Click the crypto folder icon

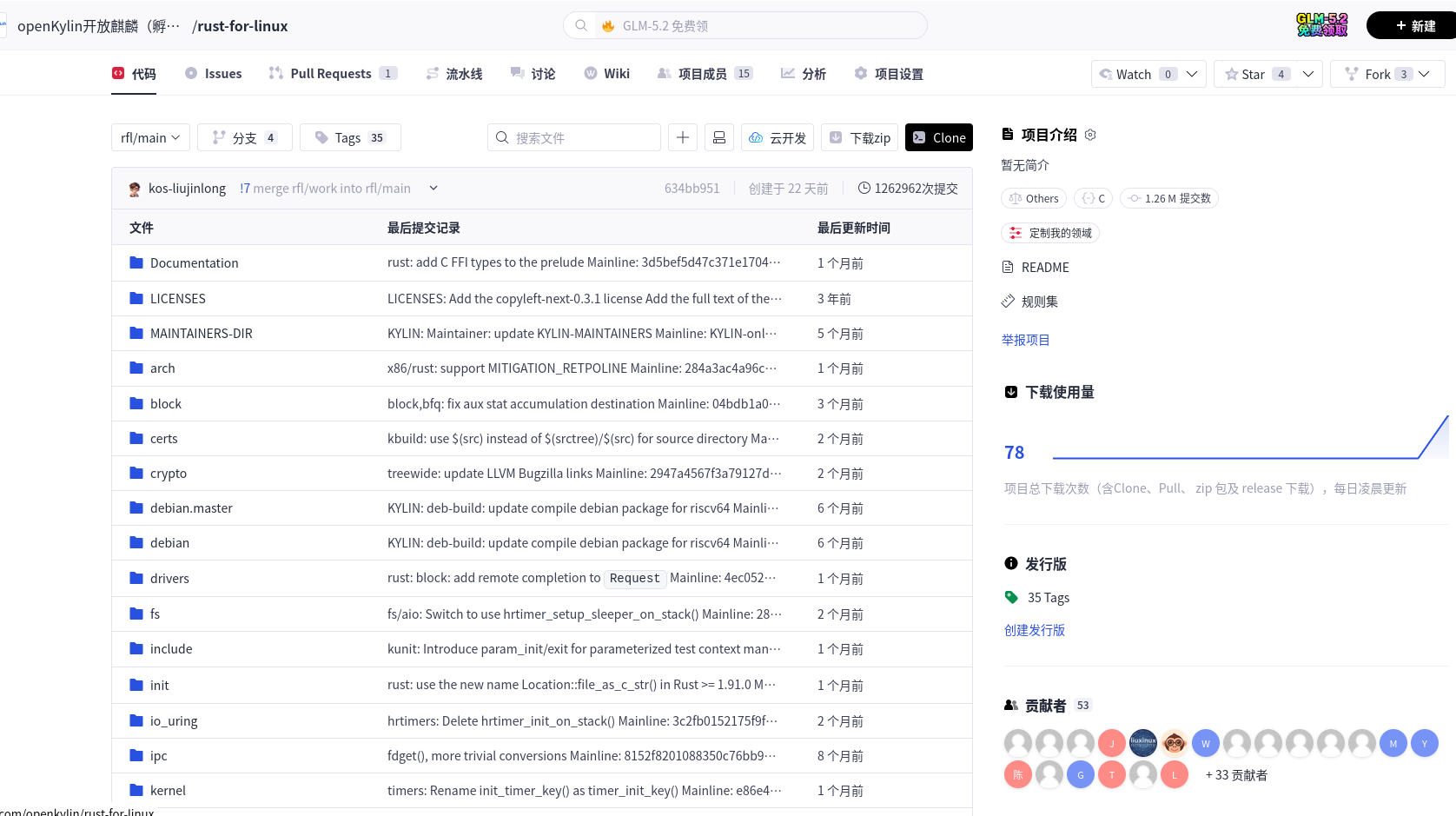[136, 474]
